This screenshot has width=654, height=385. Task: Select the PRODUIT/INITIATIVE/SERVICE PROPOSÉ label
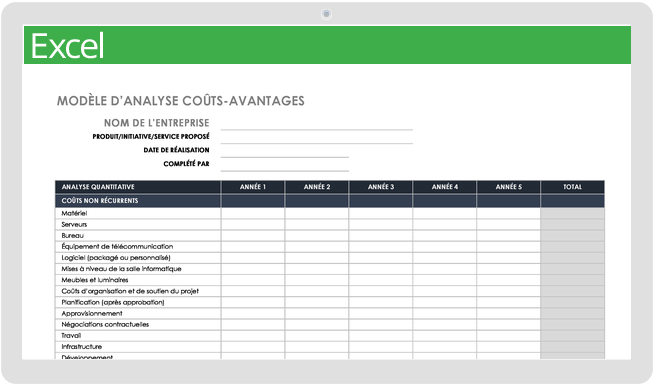151,136
